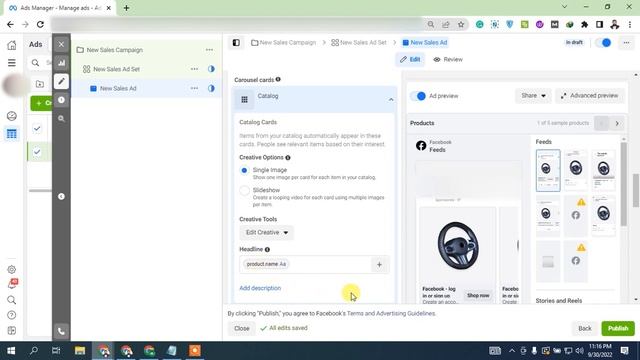Open more options for New Sales Campaign

point(209,50)
